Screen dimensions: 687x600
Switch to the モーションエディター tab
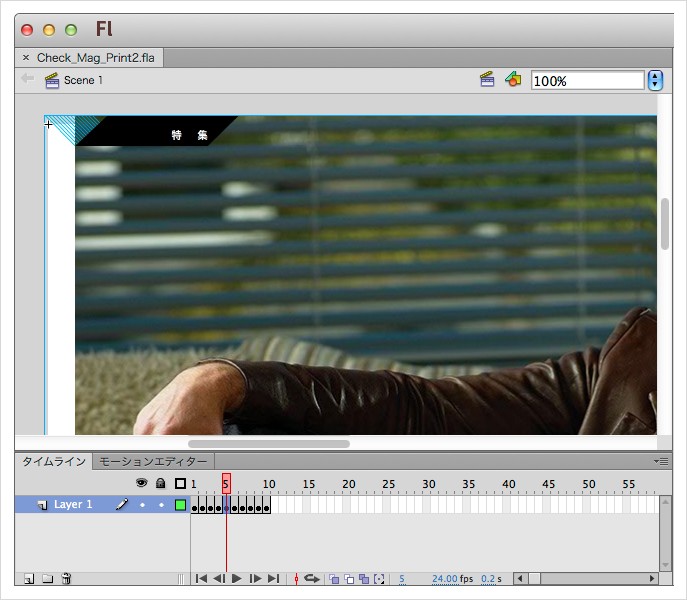pos(153,462)
